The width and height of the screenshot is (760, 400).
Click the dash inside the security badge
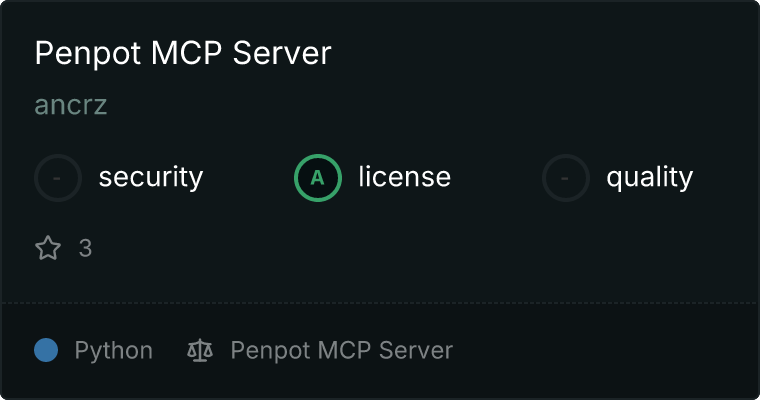(57, 179)
